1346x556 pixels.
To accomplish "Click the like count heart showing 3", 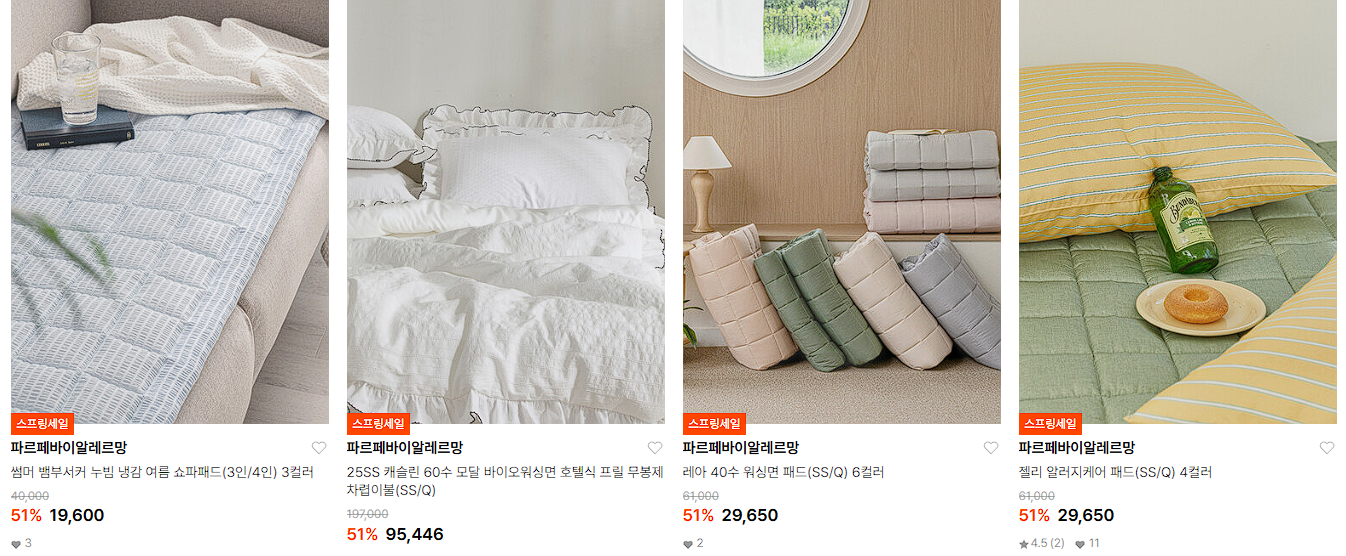I will (16, 544).
